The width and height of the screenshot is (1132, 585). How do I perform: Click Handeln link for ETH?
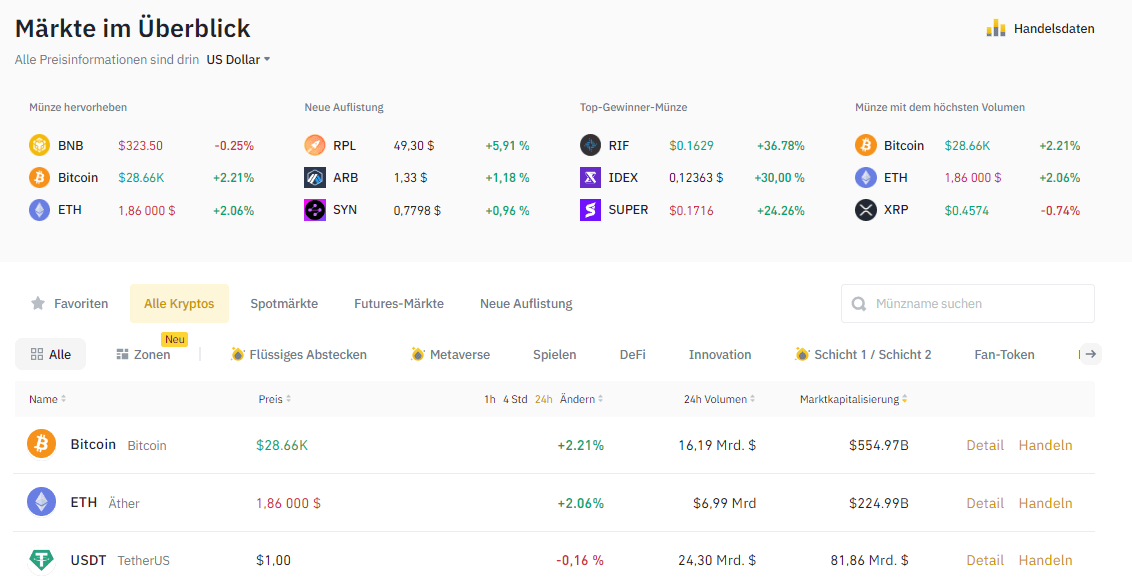tap(1045, 503)
